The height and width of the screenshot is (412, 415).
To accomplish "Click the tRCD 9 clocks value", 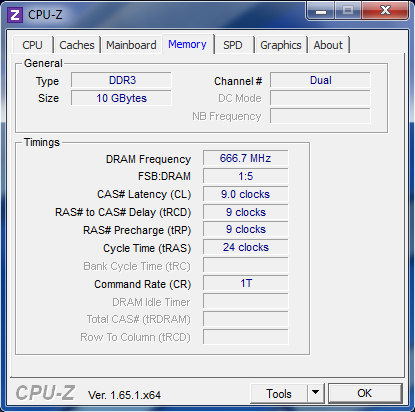I will (246, 212).
